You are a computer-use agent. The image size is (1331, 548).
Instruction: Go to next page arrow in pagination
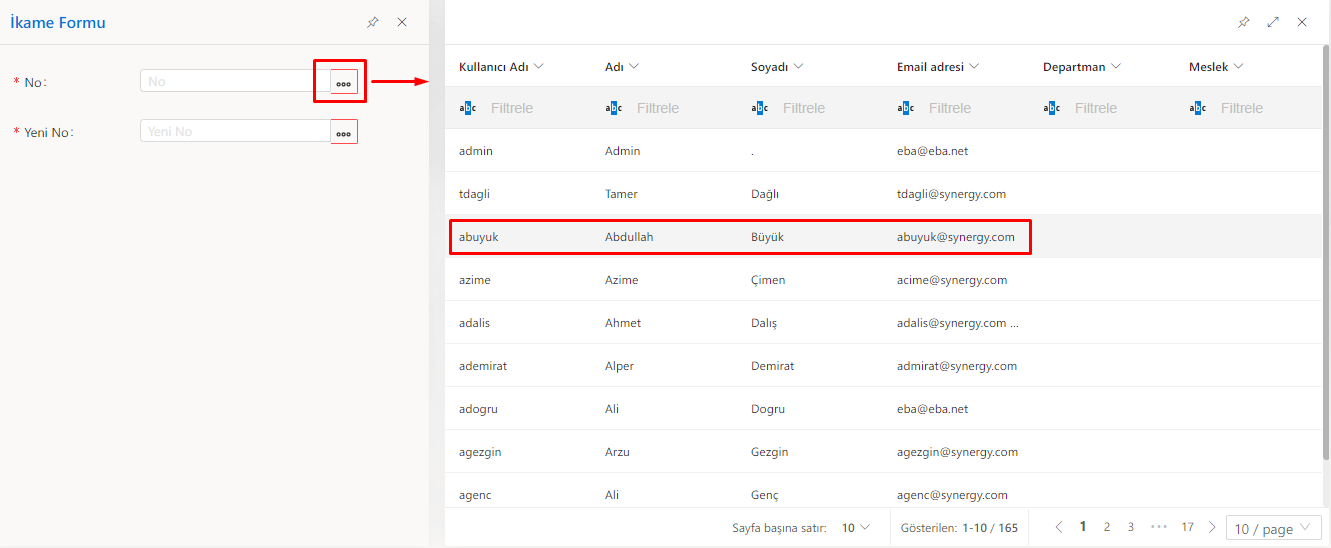(x=1212, y=527)
